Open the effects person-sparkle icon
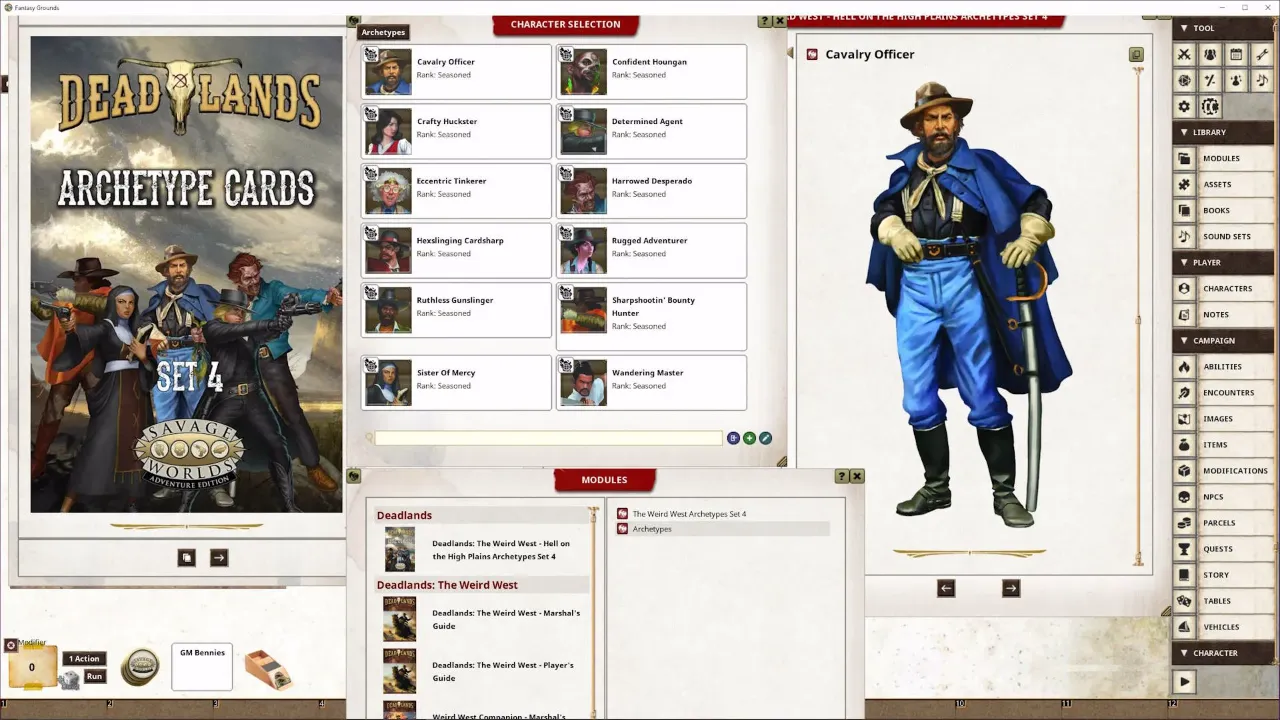The height and width of the screenshot is (720, 1280). (1236, 81)
